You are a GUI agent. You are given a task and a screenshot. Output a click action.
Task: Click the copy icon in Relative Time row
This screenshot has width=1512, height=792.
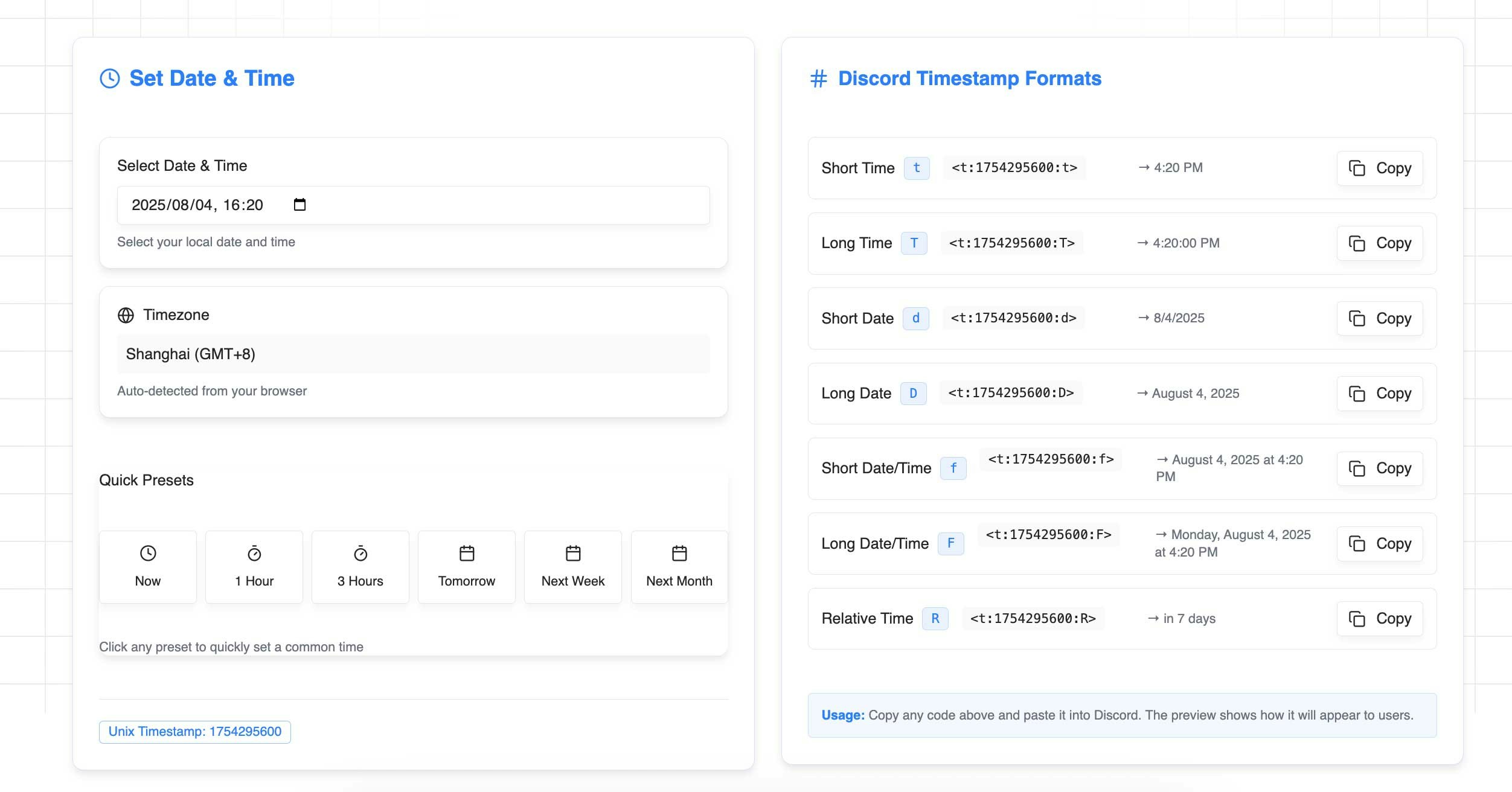tap(1357, 619)
